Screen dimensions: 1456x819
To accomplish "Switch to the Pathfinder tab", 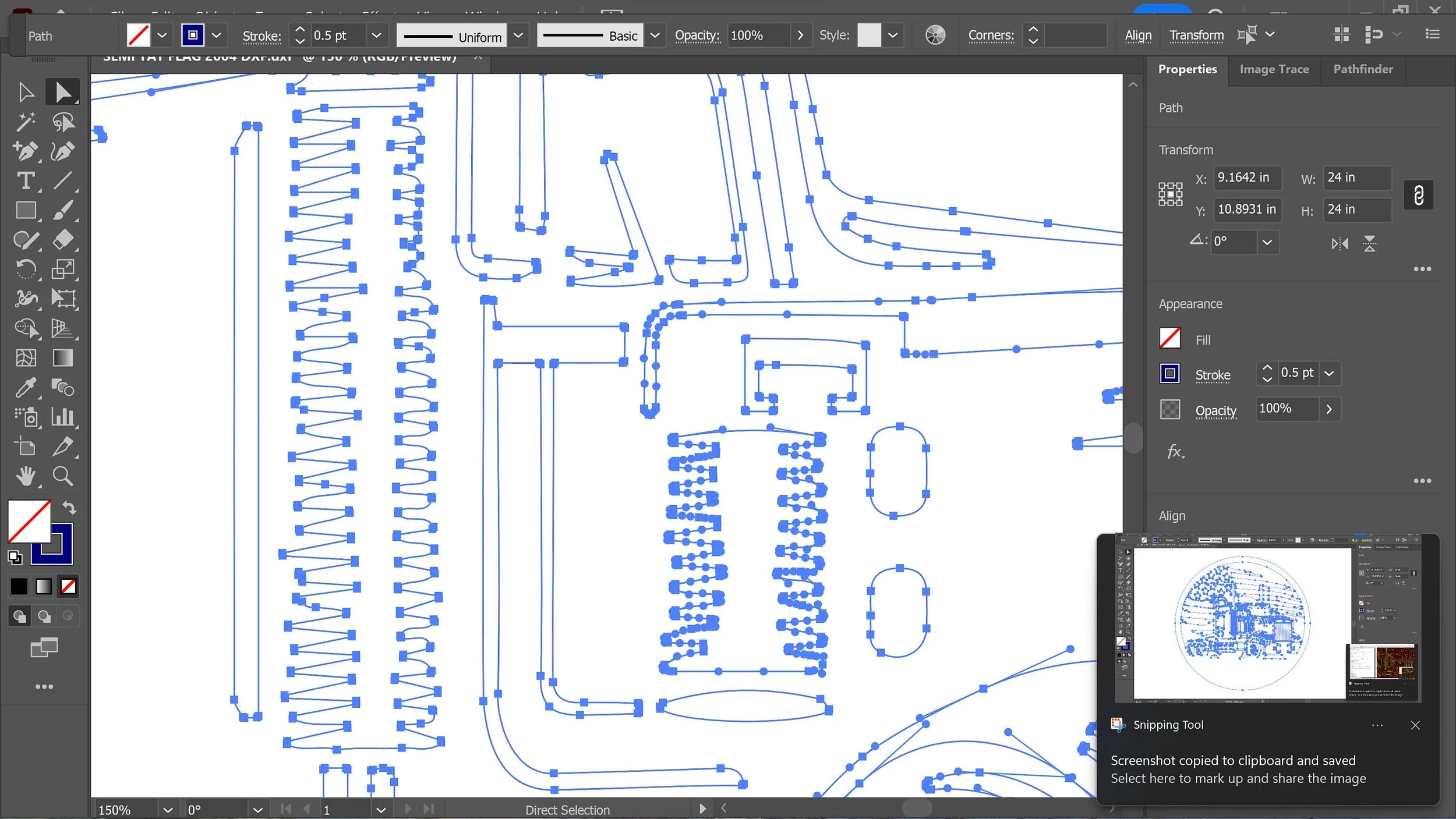I will point(1363,69).
